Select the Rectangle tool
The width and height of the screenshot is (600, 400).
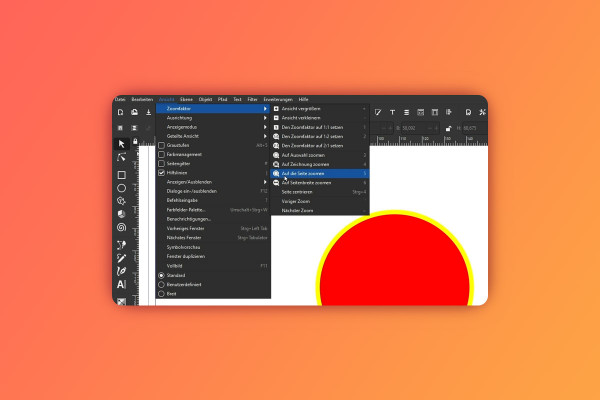[122, 175]
